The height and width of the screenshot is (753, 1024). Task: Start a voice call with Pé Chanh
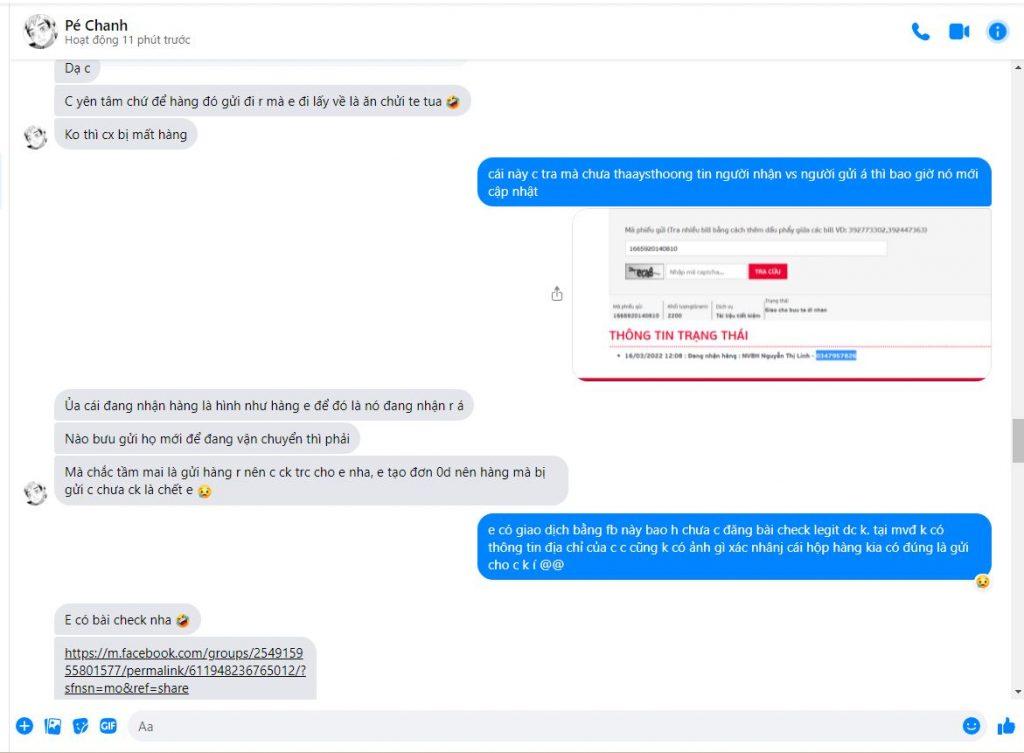[921, 31]
